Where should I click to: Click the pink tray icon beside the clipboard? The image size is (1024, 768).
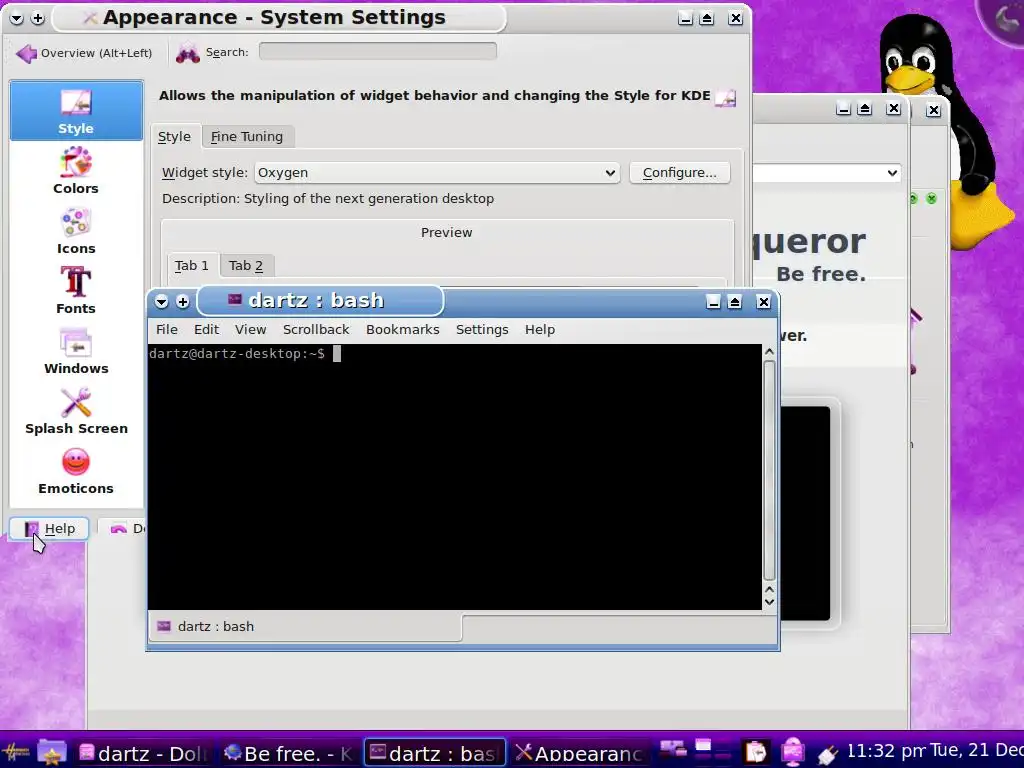tap(792, 752)
